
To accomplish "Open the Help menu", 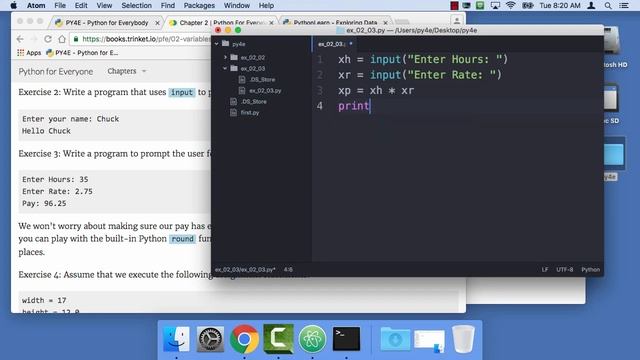I will click(x=266, y=5).
